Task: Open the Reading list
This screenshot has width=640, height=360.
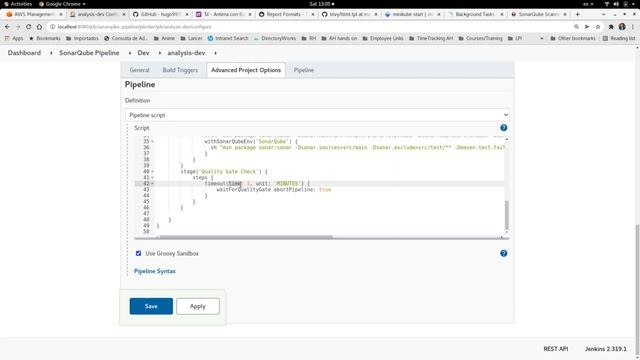Action: coord(619,38)
